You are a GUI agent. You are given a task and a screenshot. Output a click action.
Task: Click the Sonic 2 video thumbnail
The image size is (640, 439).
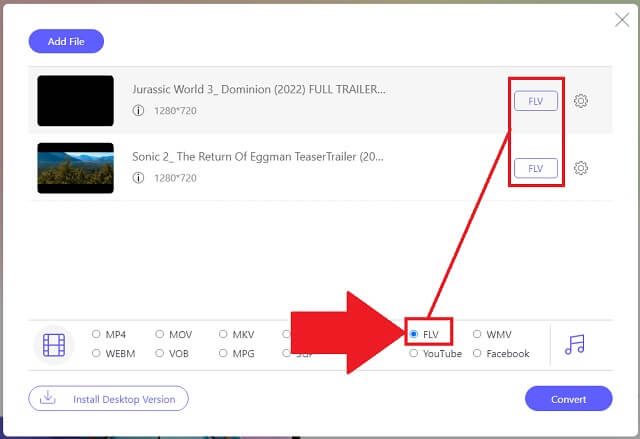click(x=75, y=168)
